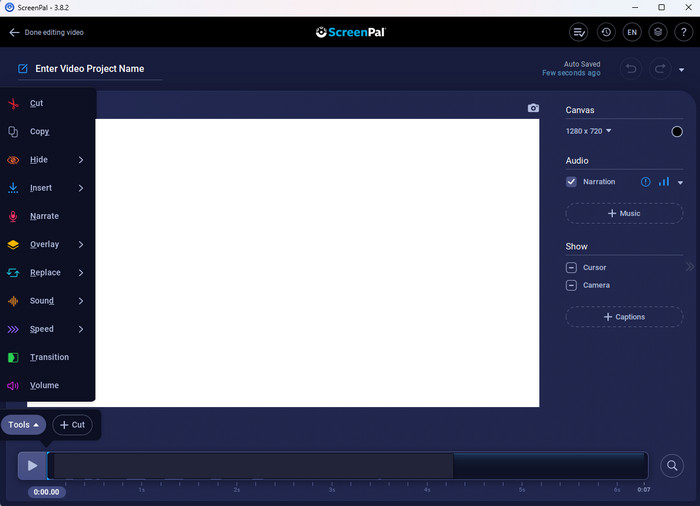Collapse the right panel double-chevron
Screen dimensions: 700x506
coord(690,267)
